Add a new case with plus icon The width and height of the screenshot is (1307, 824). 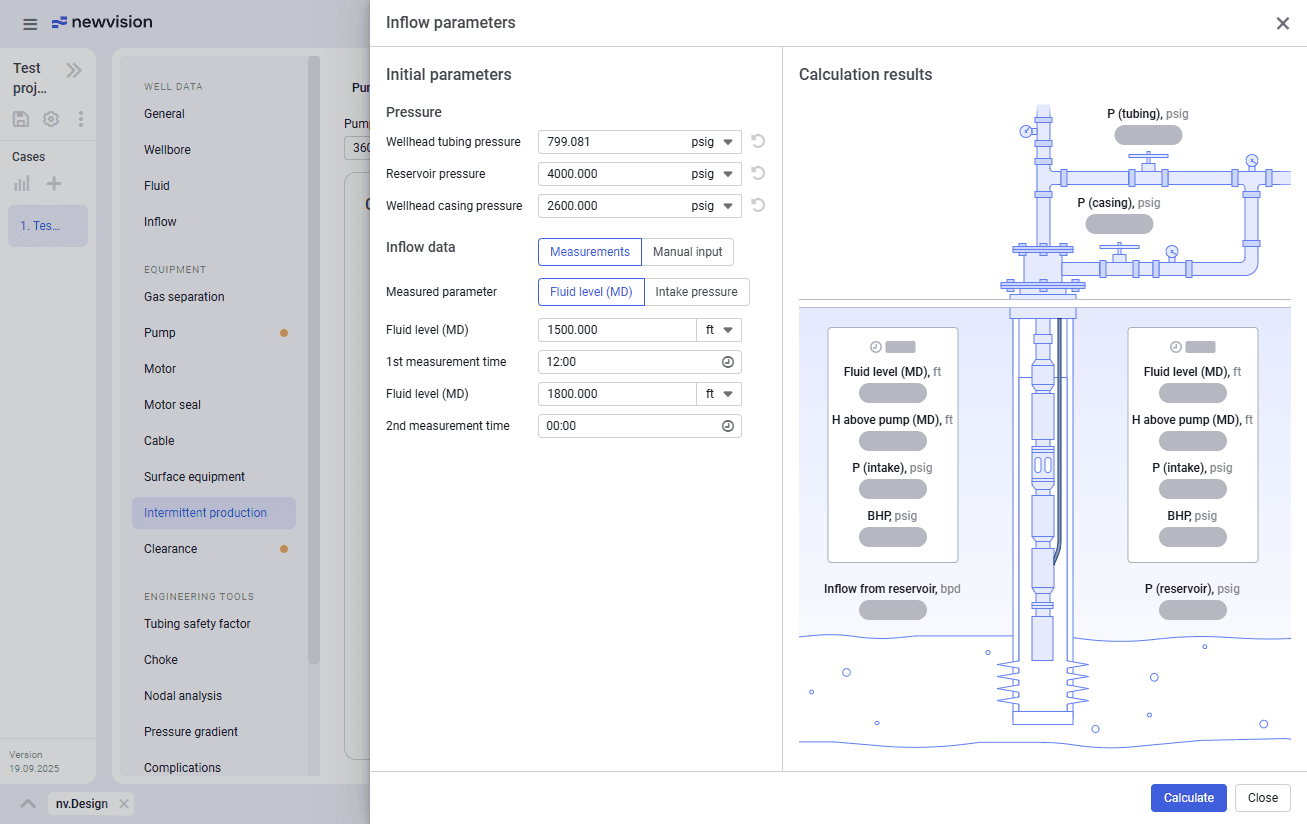(x=54, y=183)
